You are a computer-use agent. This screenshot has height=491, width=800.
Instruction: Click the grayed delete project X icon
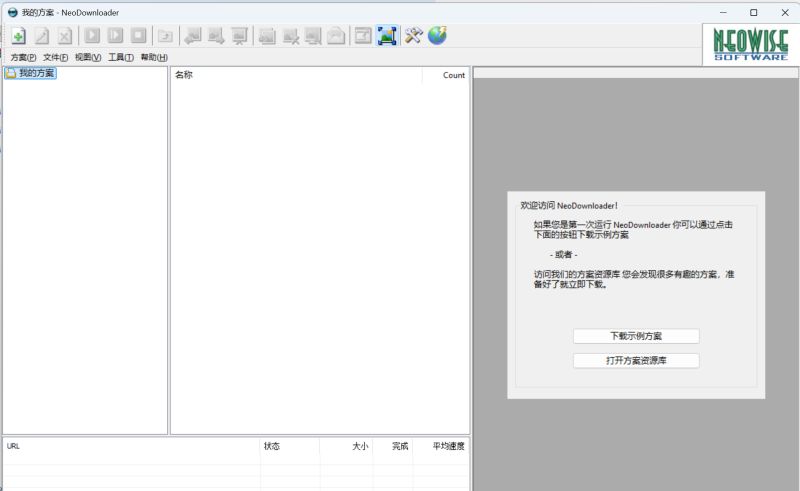(65, 36)
